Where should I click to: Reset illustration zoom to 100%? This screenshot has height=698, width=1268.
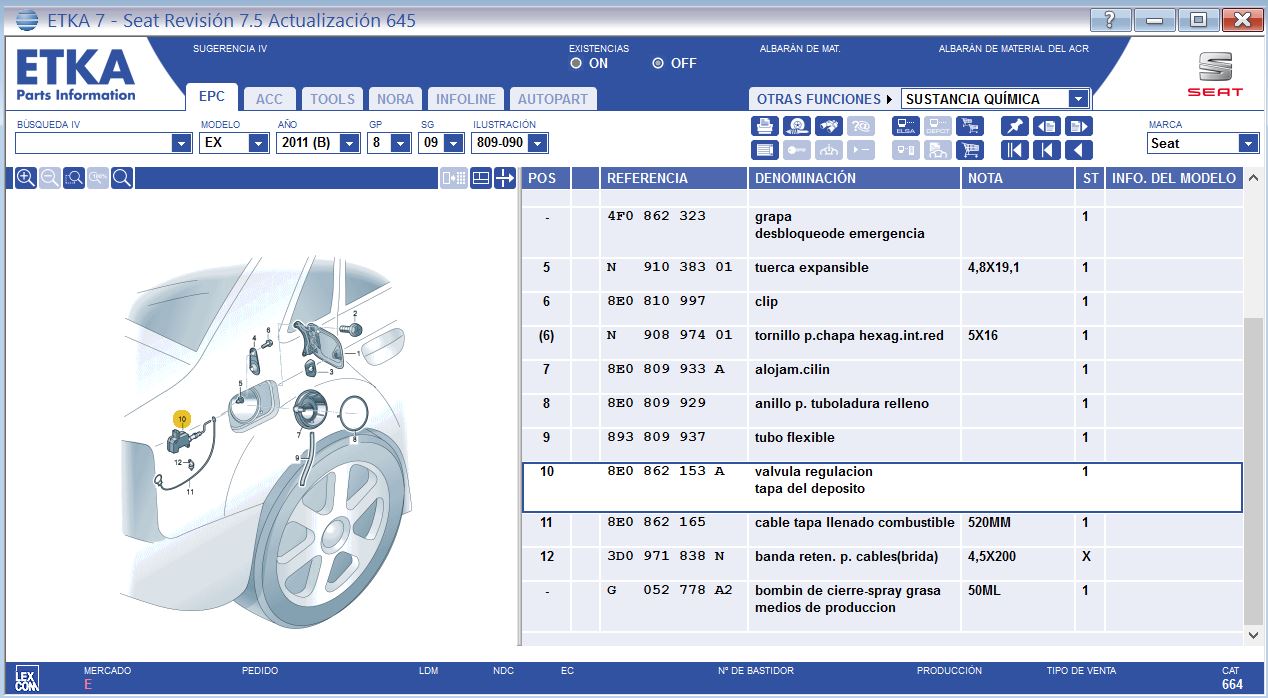coord(98,178)
